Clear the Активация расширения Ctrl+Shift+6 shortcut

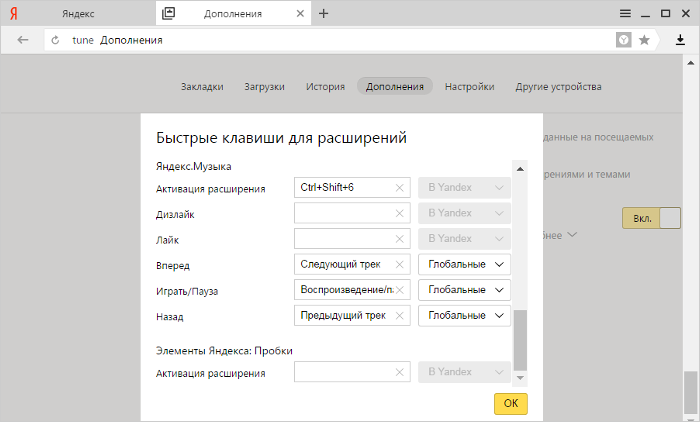click(400, 188)
